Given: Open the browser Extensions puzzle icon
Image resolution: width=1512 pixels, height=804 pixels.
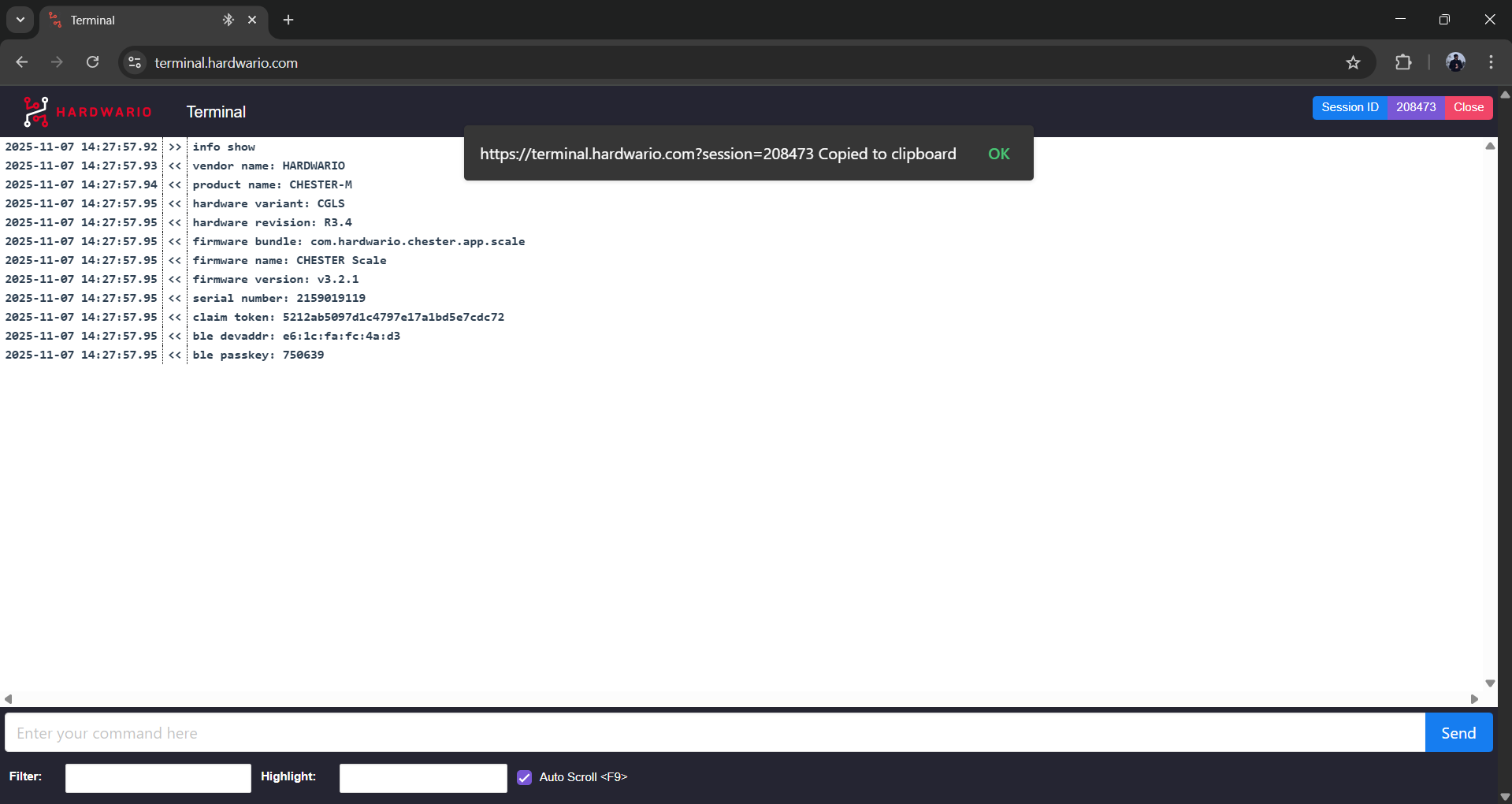Looking at the screenshot, I should [1403, 63].
